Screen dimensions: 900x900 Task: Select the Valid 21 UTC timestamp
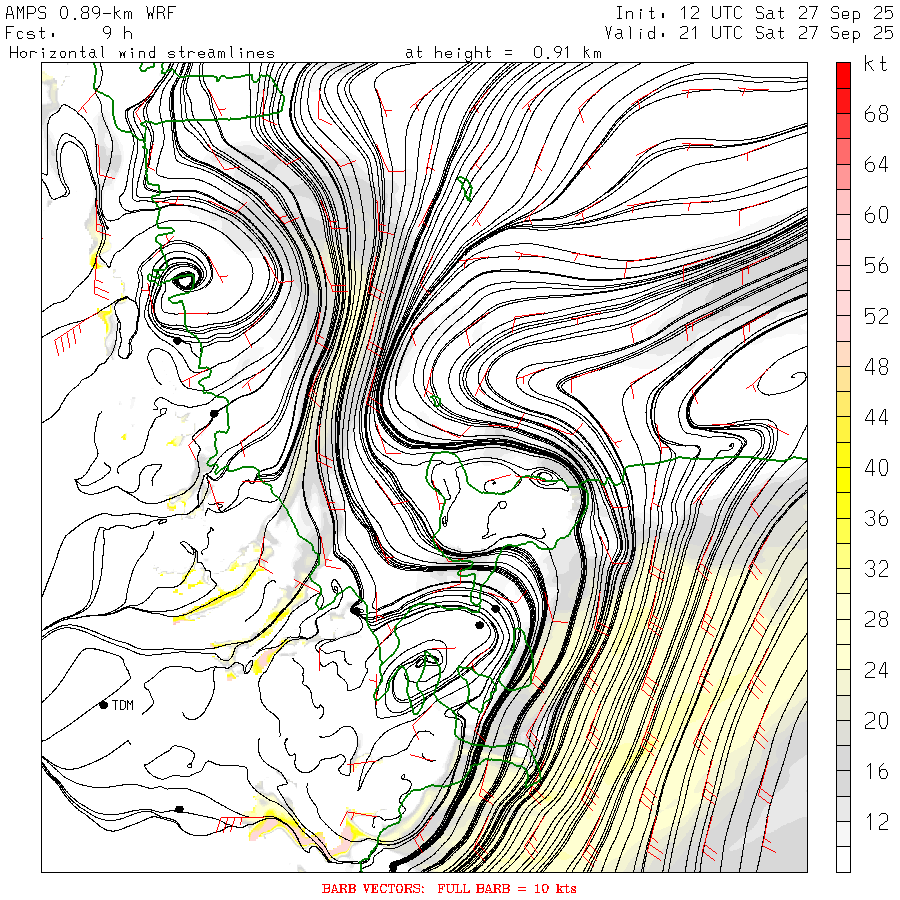click(x=748, y=33)
